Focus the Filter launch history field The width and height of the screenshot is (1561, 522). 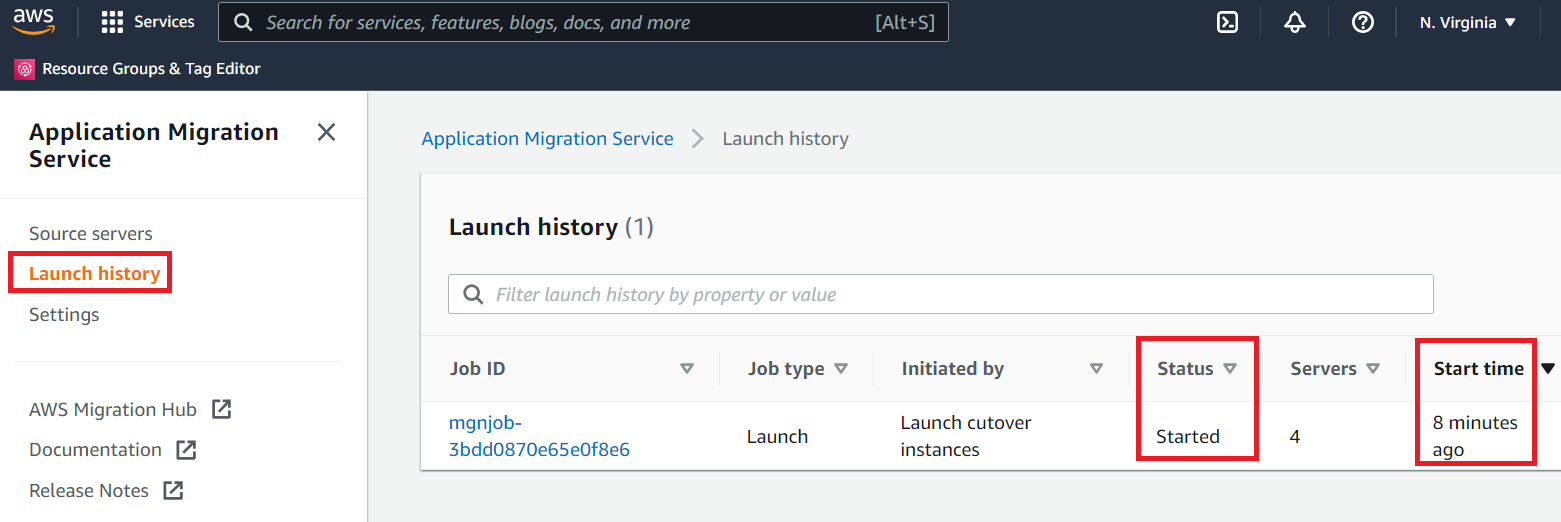tap(941, 294)
